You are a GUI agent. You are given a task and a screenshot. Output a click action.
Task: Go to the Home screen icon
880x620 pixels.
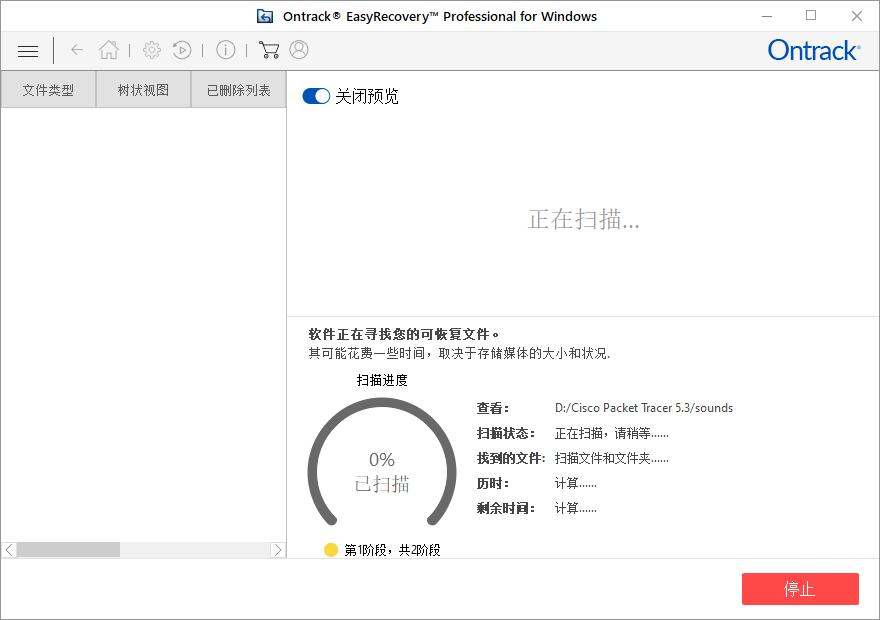tap(109, 49)
